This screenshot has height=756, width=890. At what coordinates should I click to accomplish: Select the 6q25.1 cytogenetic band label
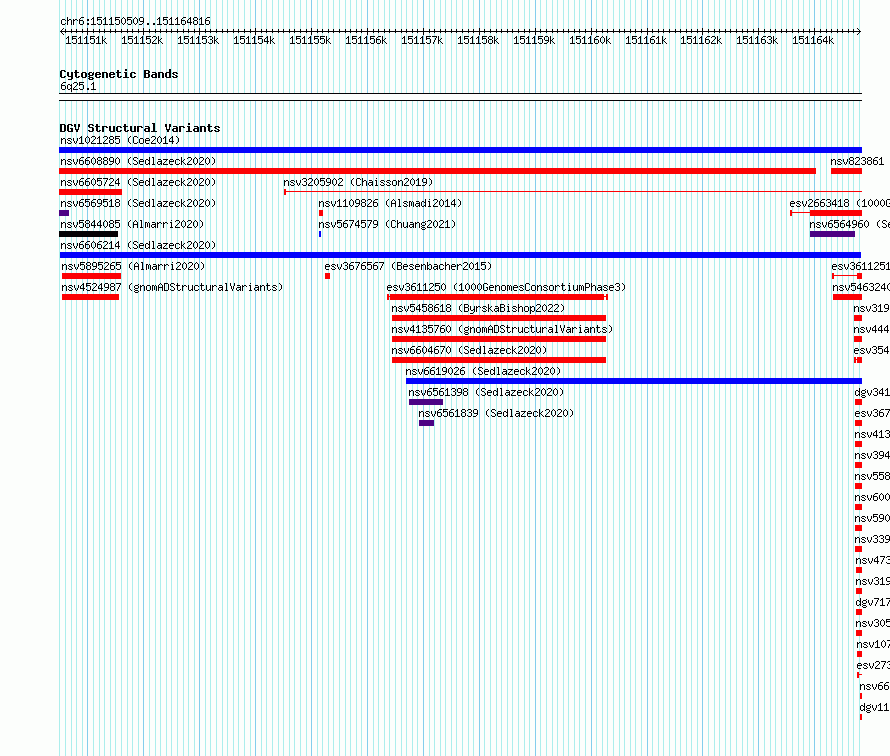pos(78,86)
